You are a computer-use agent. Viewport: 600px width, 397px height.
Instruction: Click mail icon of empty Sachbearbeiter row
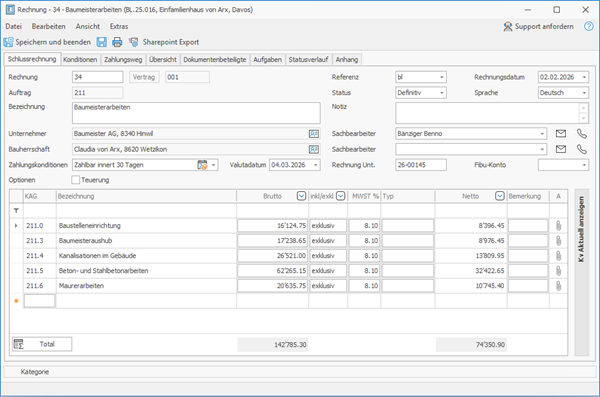pyautogui.click(x=561, y=149)
